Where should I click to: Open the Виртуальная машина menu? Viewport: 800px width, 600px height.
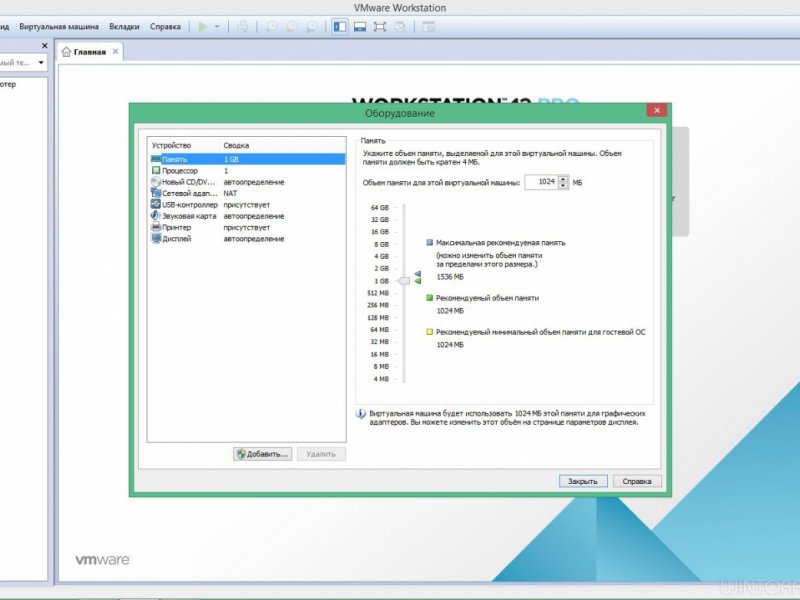click(x=59, y=27)
